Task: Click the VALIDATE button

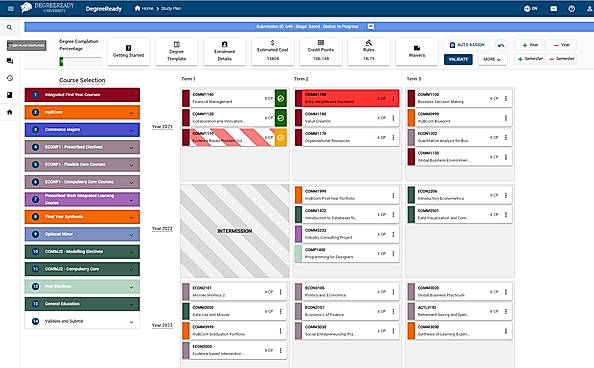Action: 458,60
